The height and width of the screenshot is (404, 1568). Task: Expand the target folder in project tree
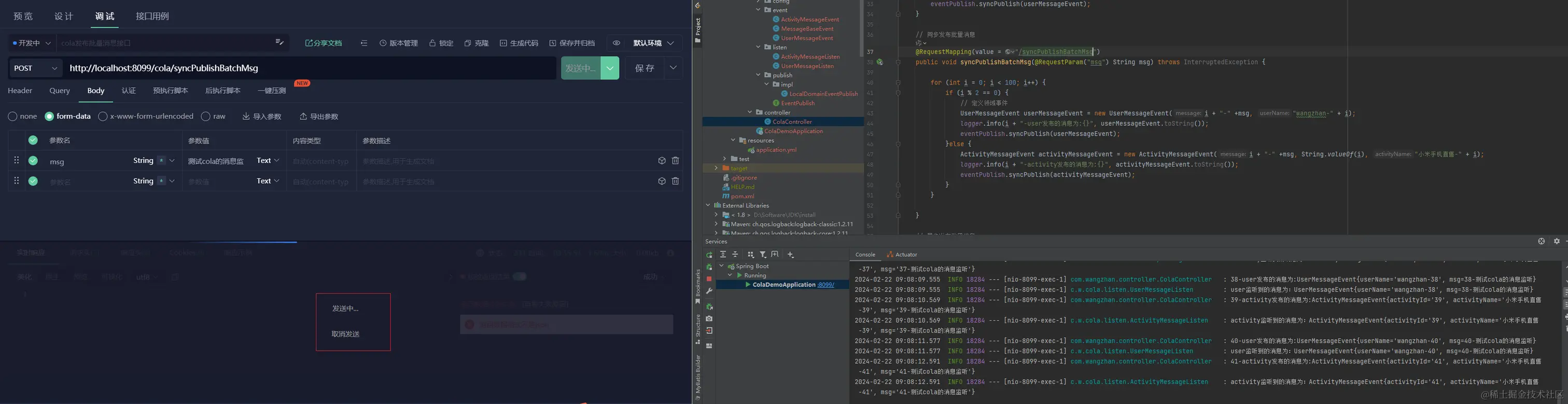[717, 169]
